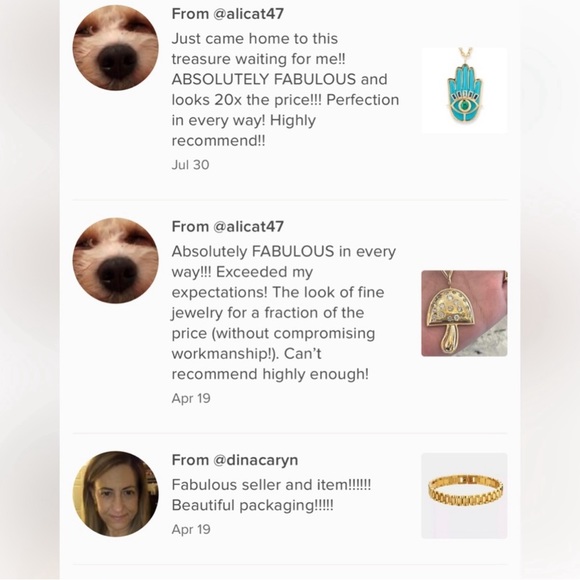View the gold watch-link bracelet thumbnail
Screen dimensions: 580x580
pos(464,496)
